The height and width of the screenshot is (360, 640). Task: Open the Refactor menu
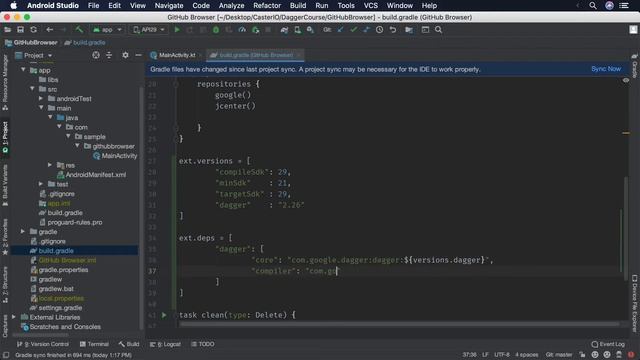tap(267, 6)
